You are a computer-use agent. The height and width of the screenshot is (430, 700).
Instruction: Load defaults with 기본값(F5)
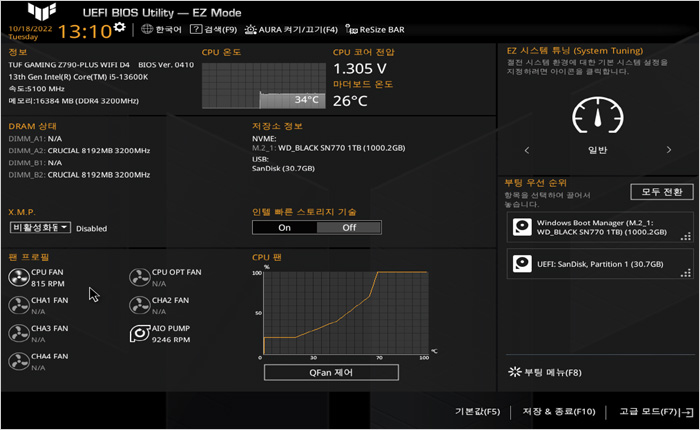pyautogui.click(x=477, y=411)
